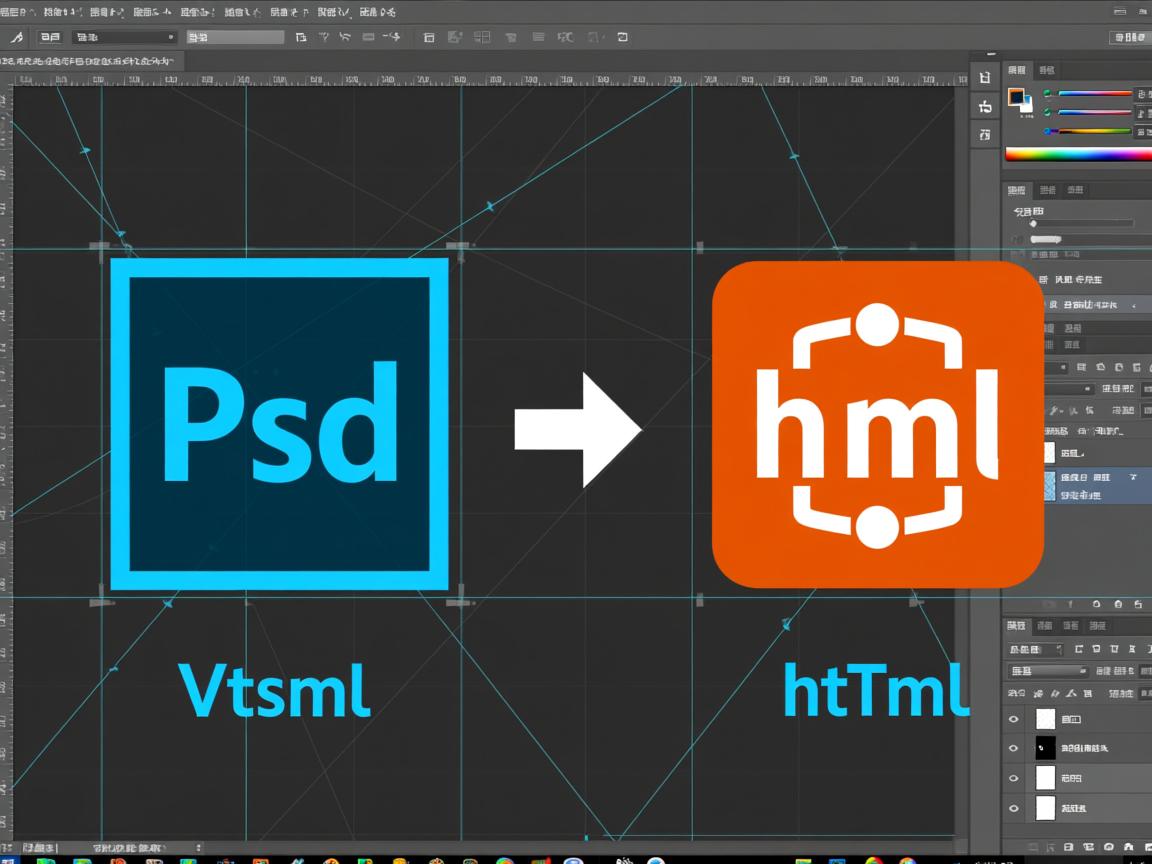Click the middle icon in collapsed panel strip
This screenshot has height=864, width=1152.
point(985,106)
